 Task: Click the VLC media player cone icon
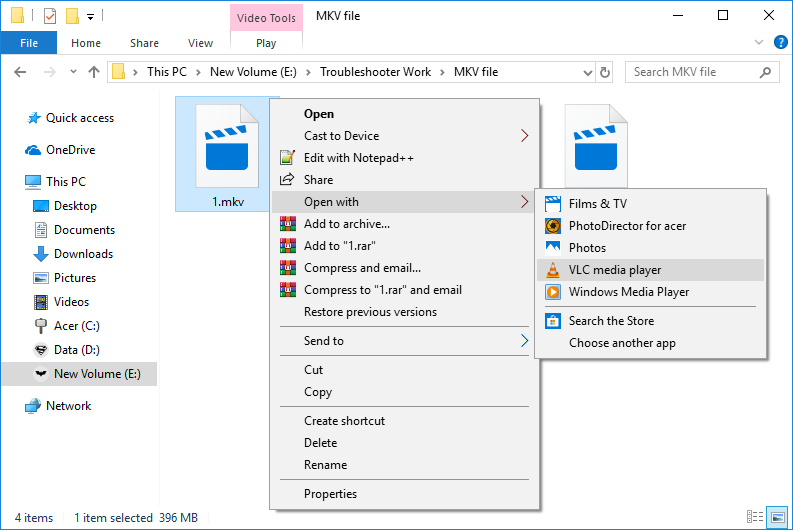pos(553,270)
